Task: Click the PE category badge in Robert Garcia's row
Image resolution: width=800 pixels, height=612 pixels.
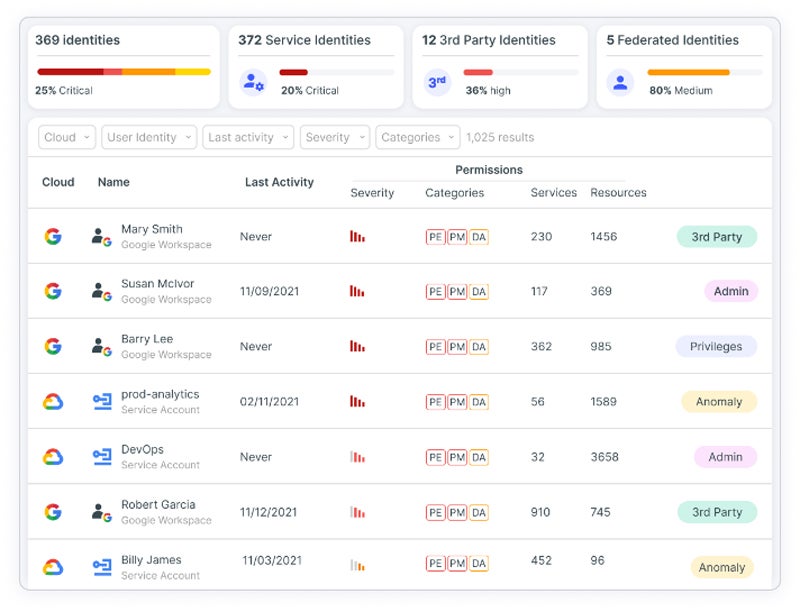Action: tap(435, 512)
